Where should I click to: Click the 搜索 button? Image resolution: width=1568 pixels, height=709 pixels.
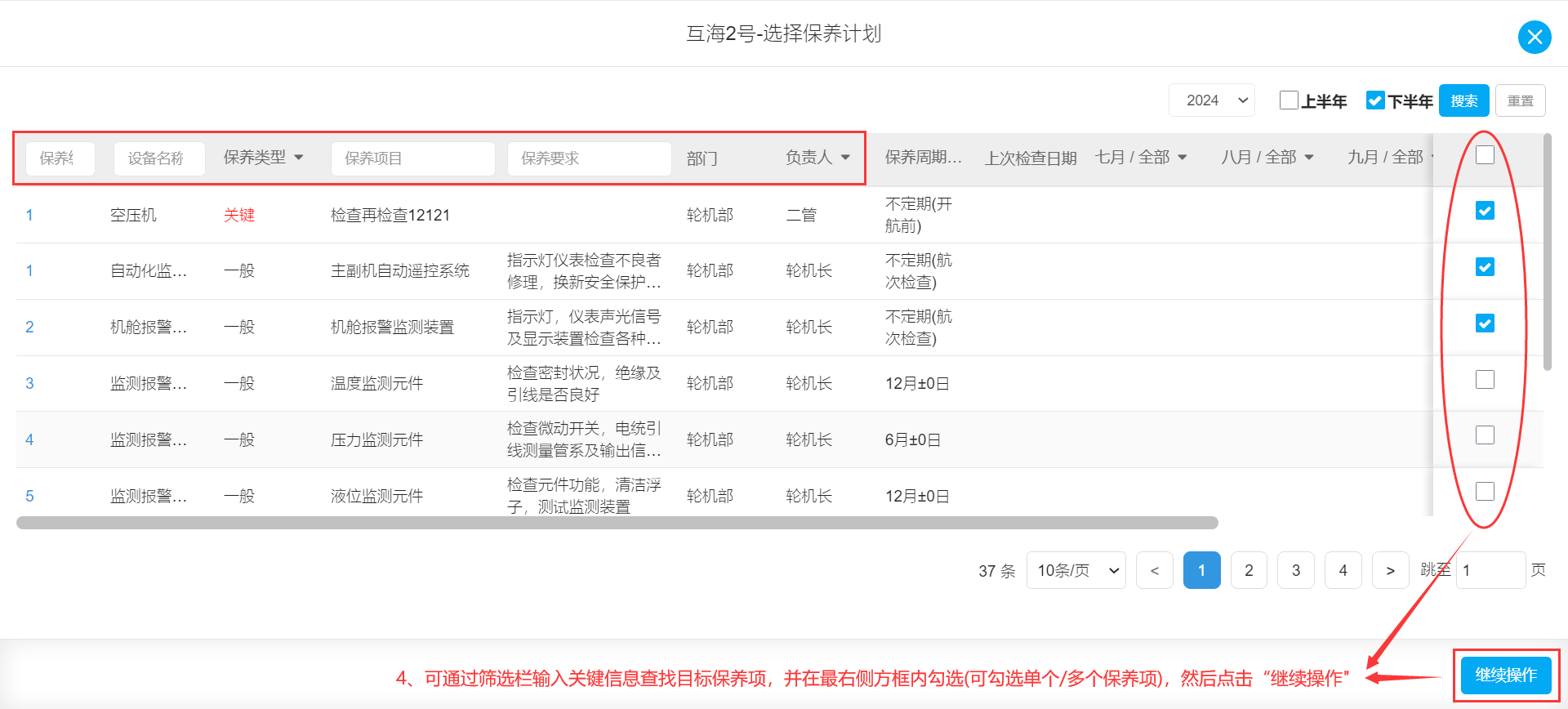(1463, 100)
